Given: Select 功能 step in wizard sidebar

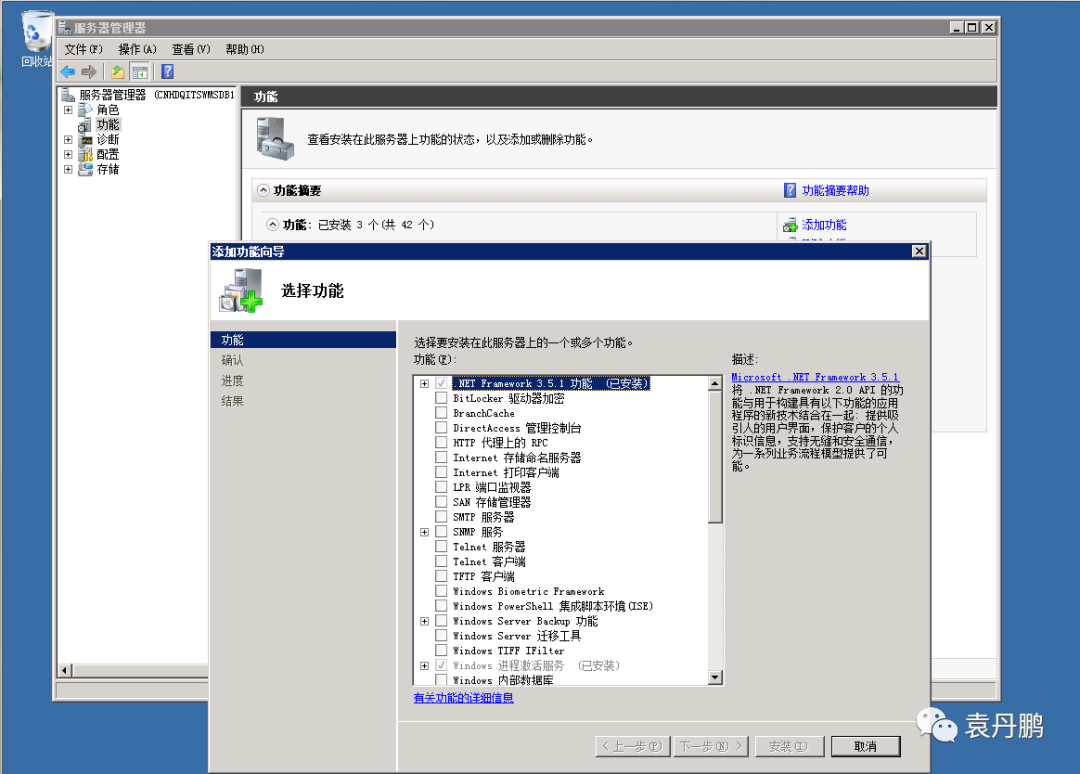Looking at the screenshot, I should [303, 339].
